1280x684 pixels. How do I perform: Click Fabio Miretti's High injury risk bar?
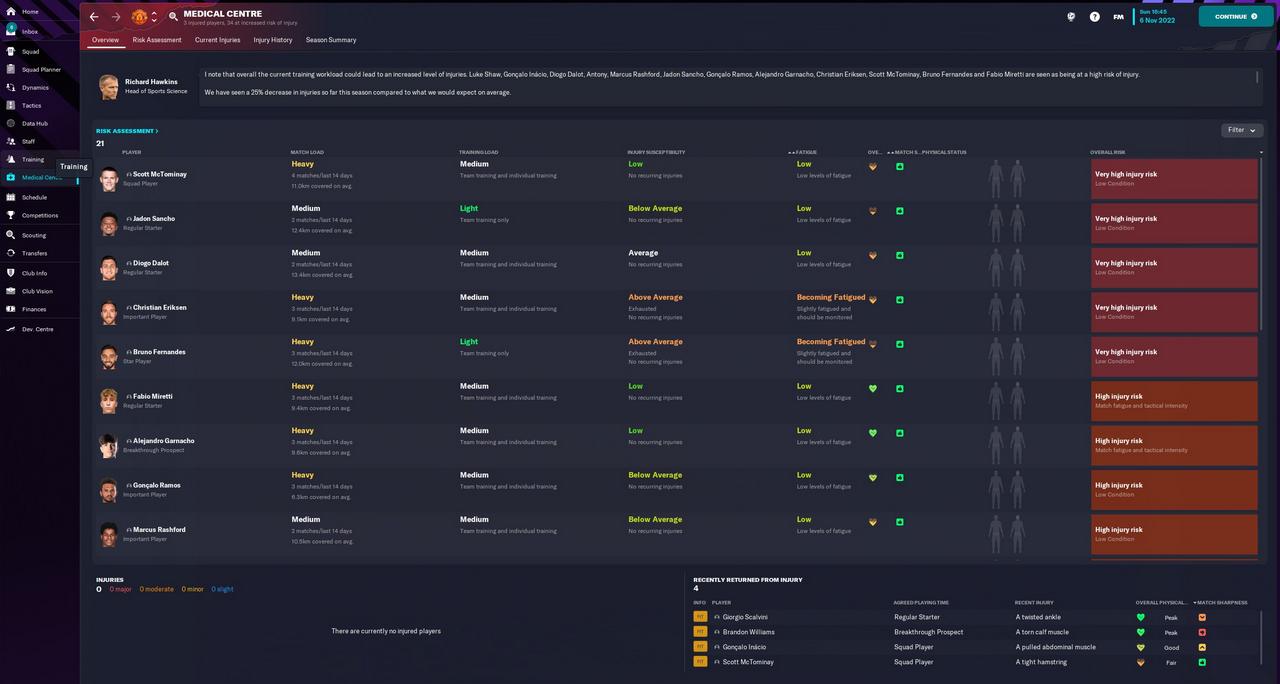point(1174,401)
